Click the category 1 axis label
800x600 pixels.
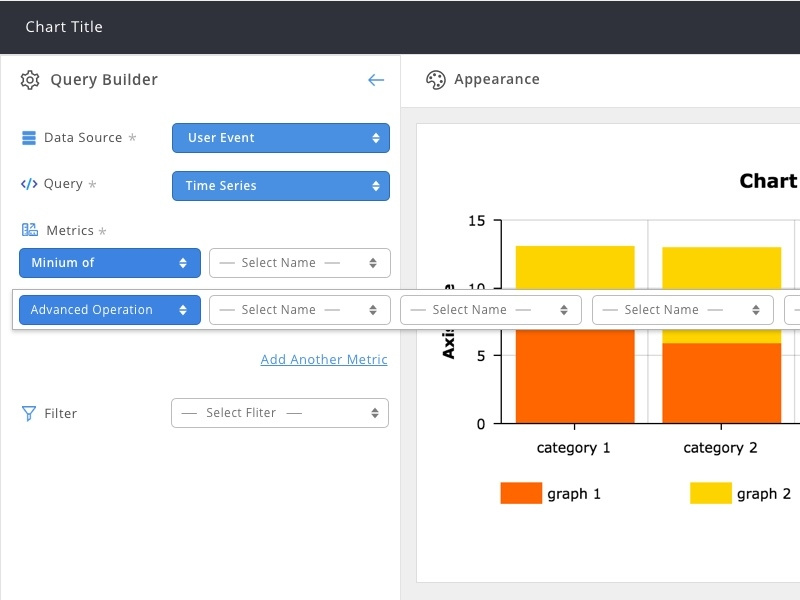coord(573,448)
